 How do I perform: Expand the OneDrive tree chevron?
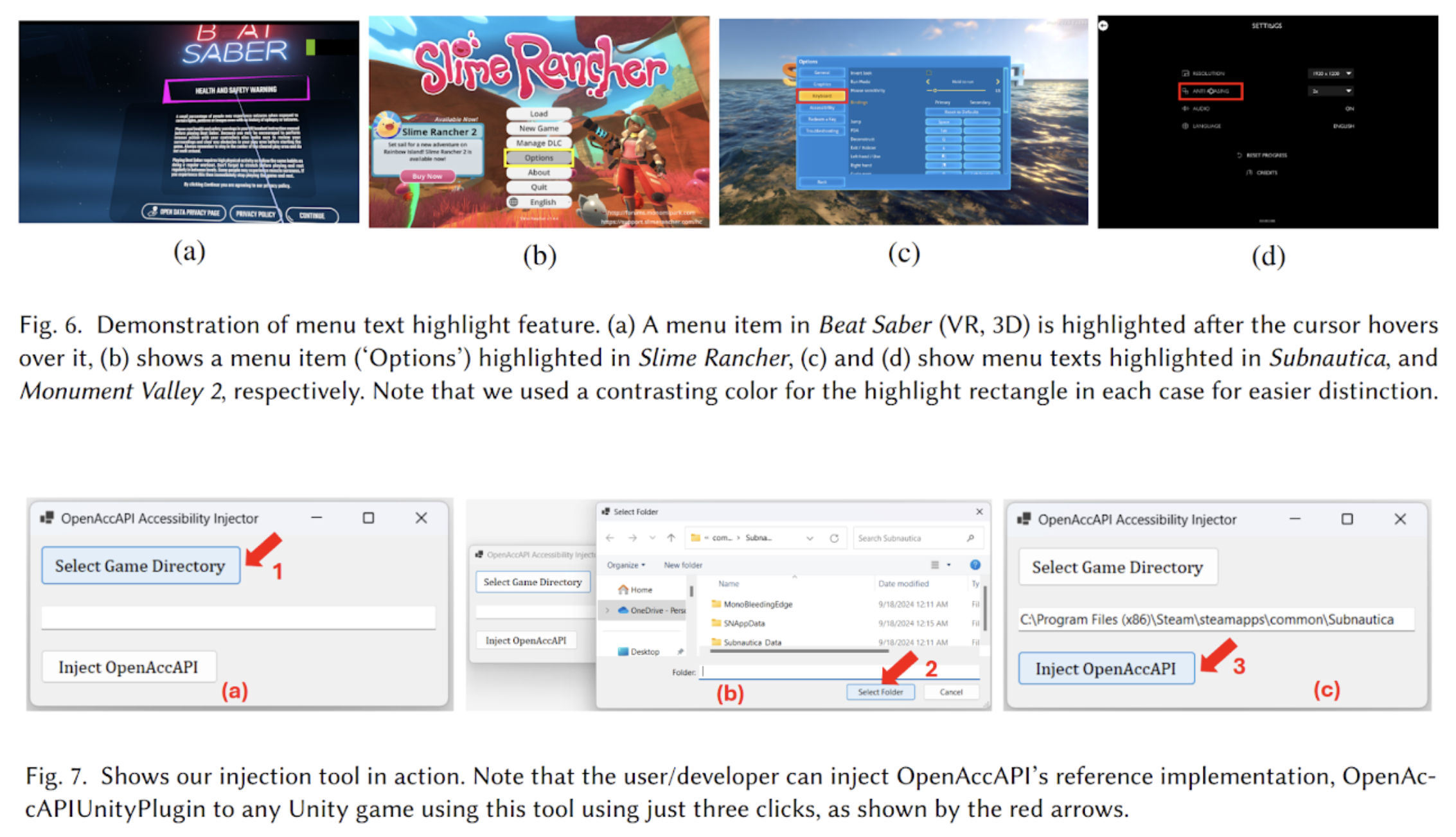(x=607, y=611)
